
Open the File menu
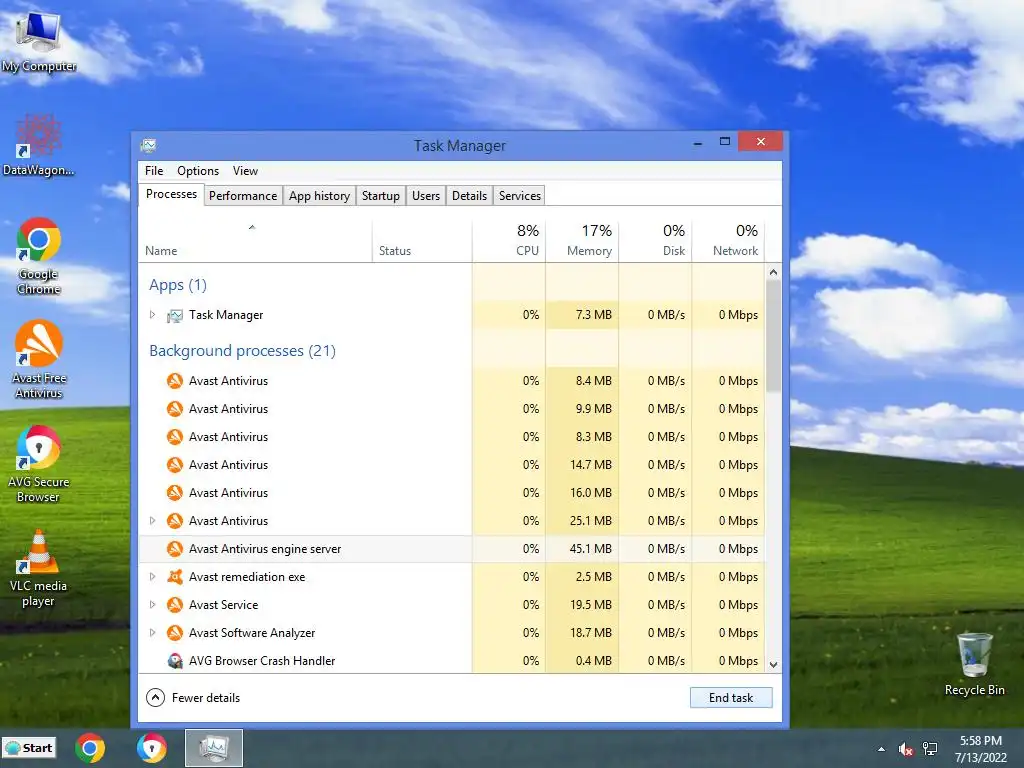pos(154,171)
